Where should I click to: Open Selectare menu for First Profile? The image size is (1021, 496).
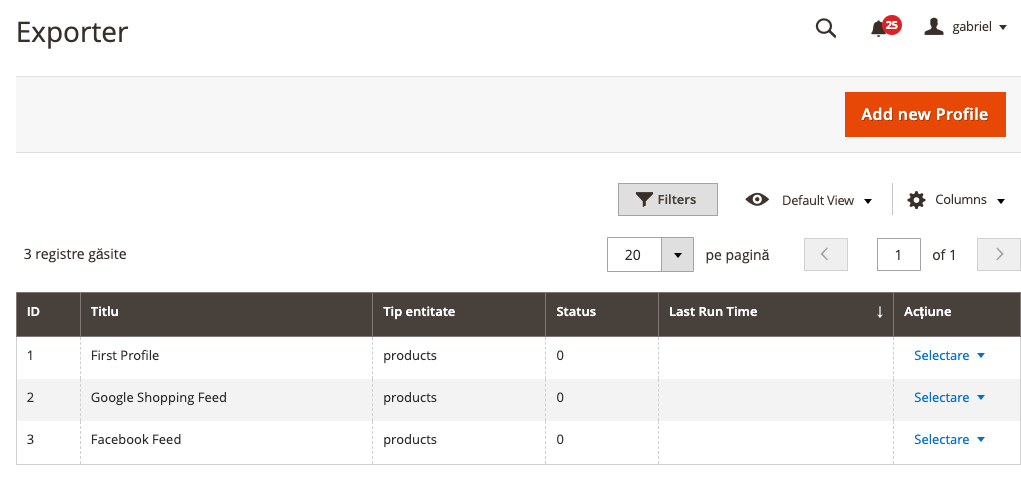point(949,355)
